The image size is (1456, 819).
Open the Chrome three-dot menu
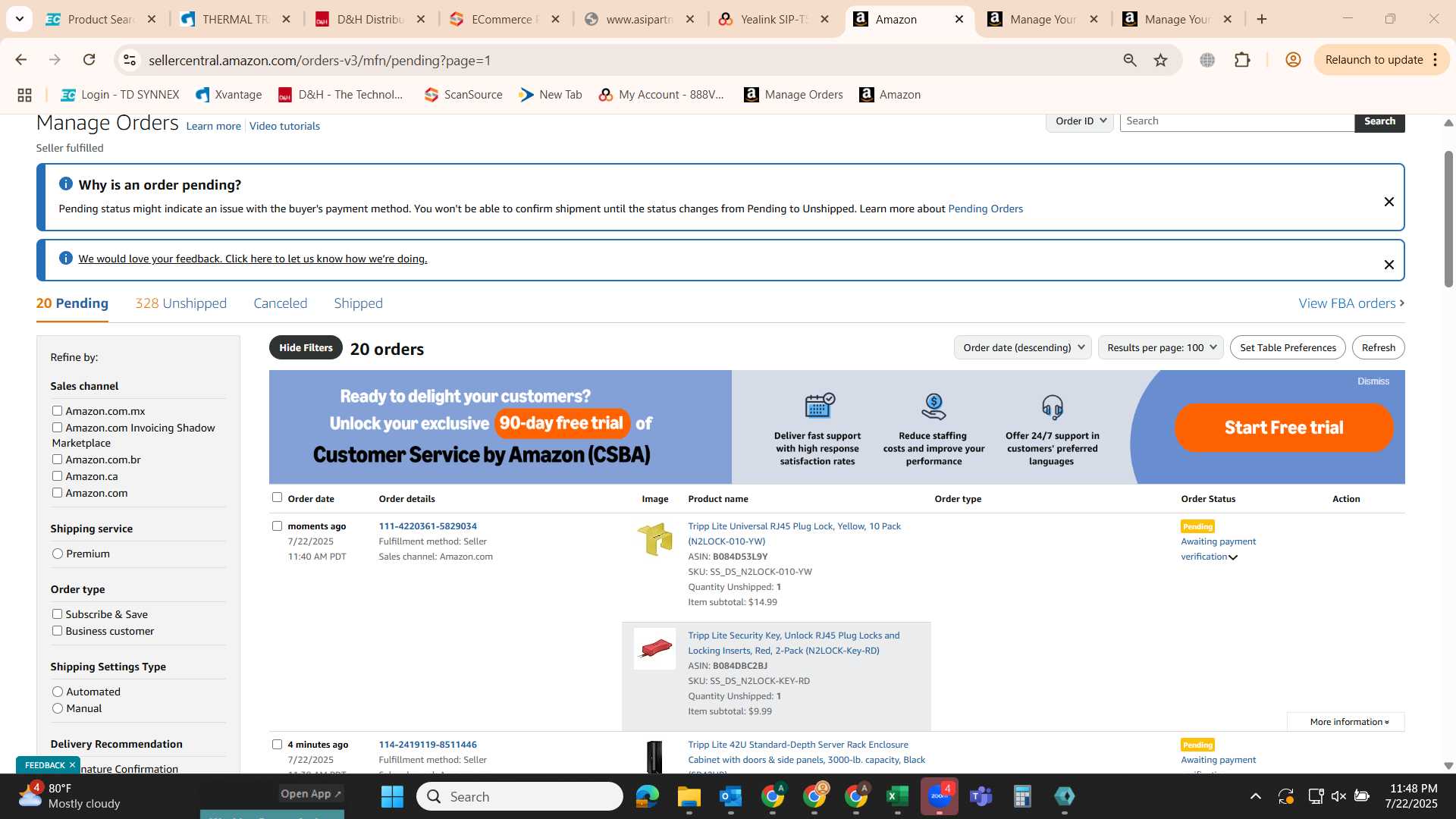tap(1435, 60)
